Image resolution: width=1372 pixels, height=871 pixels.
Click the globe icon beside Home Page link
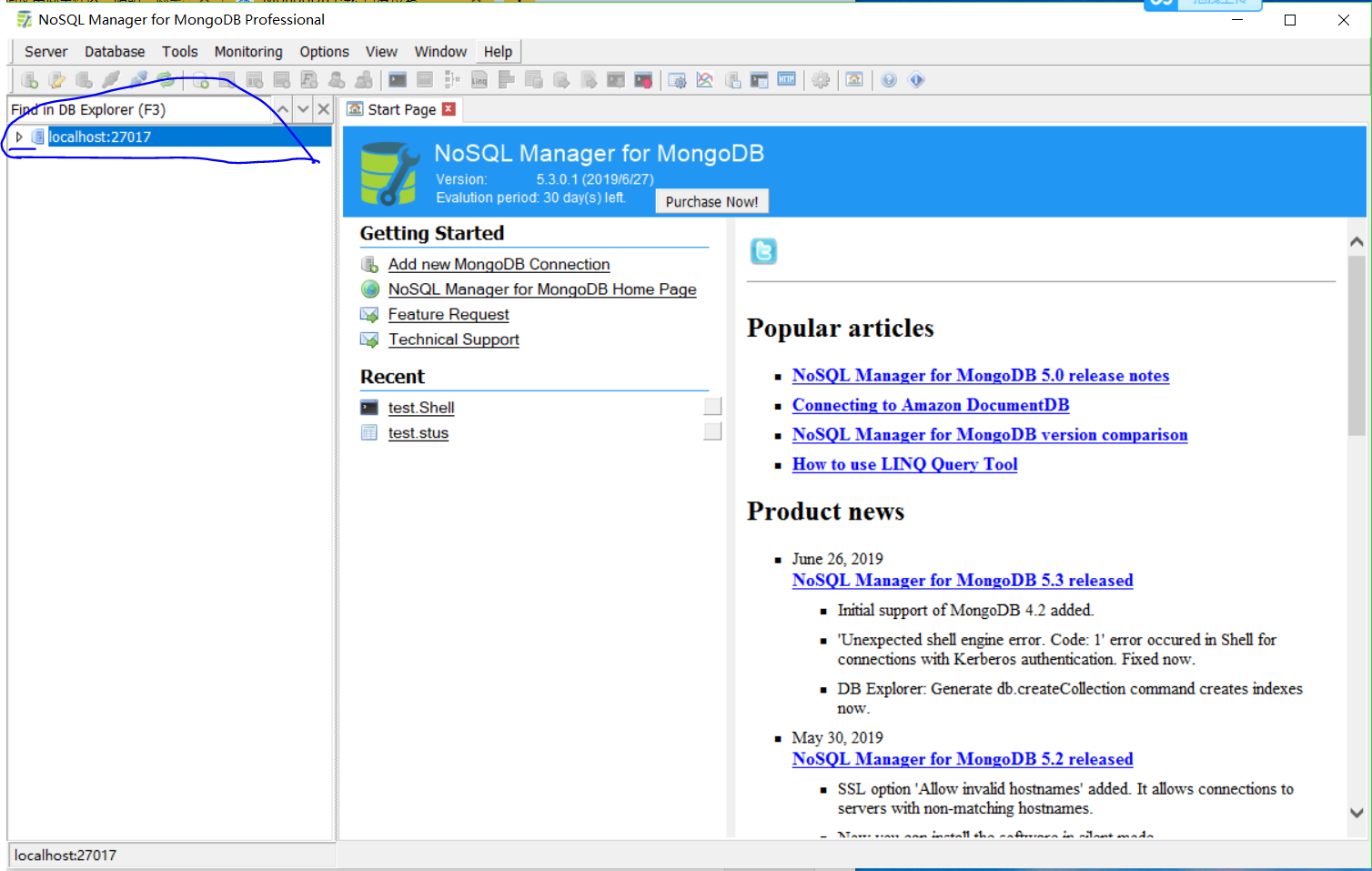click(x=369, y=289)
